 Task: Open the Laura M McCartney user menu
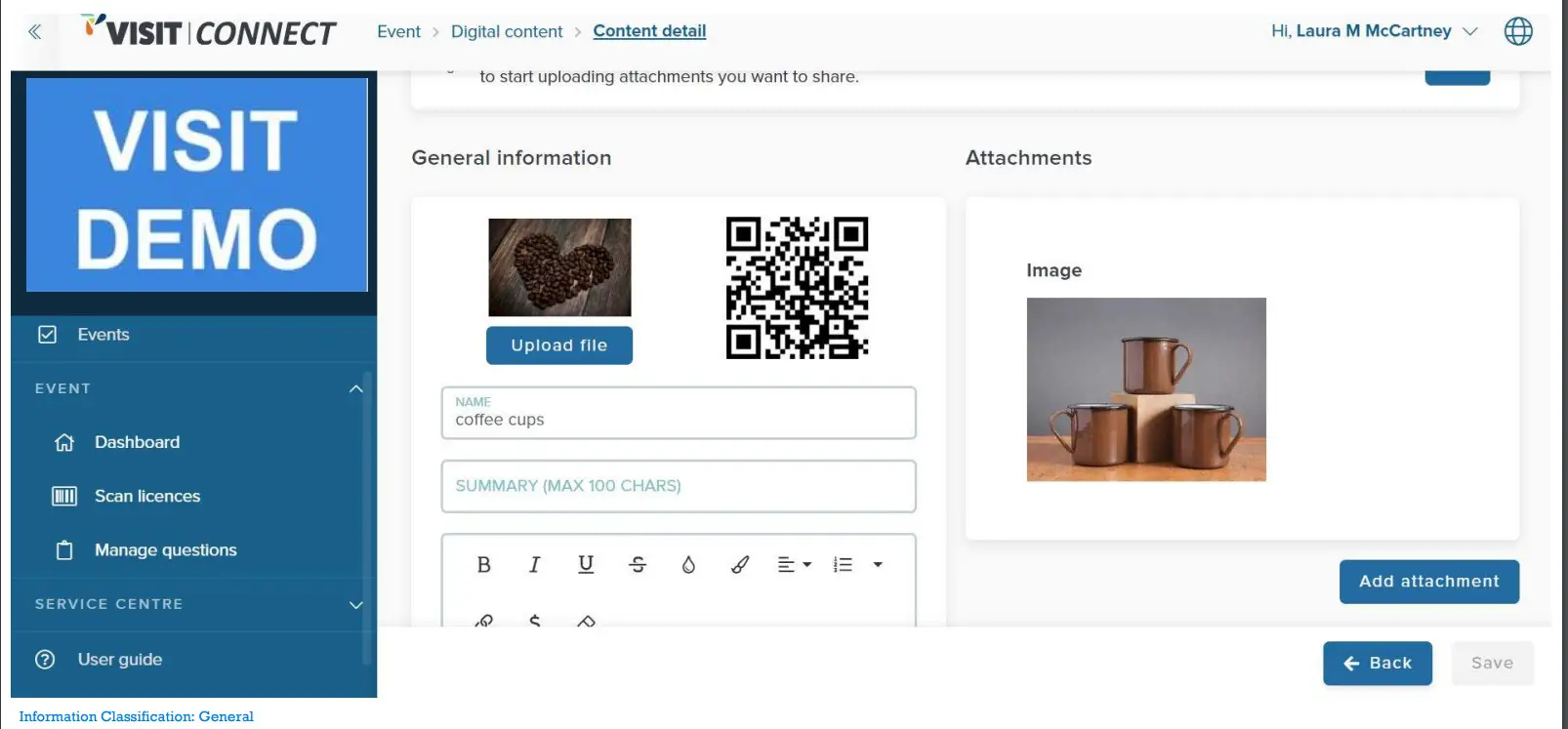coord(1374,31)
